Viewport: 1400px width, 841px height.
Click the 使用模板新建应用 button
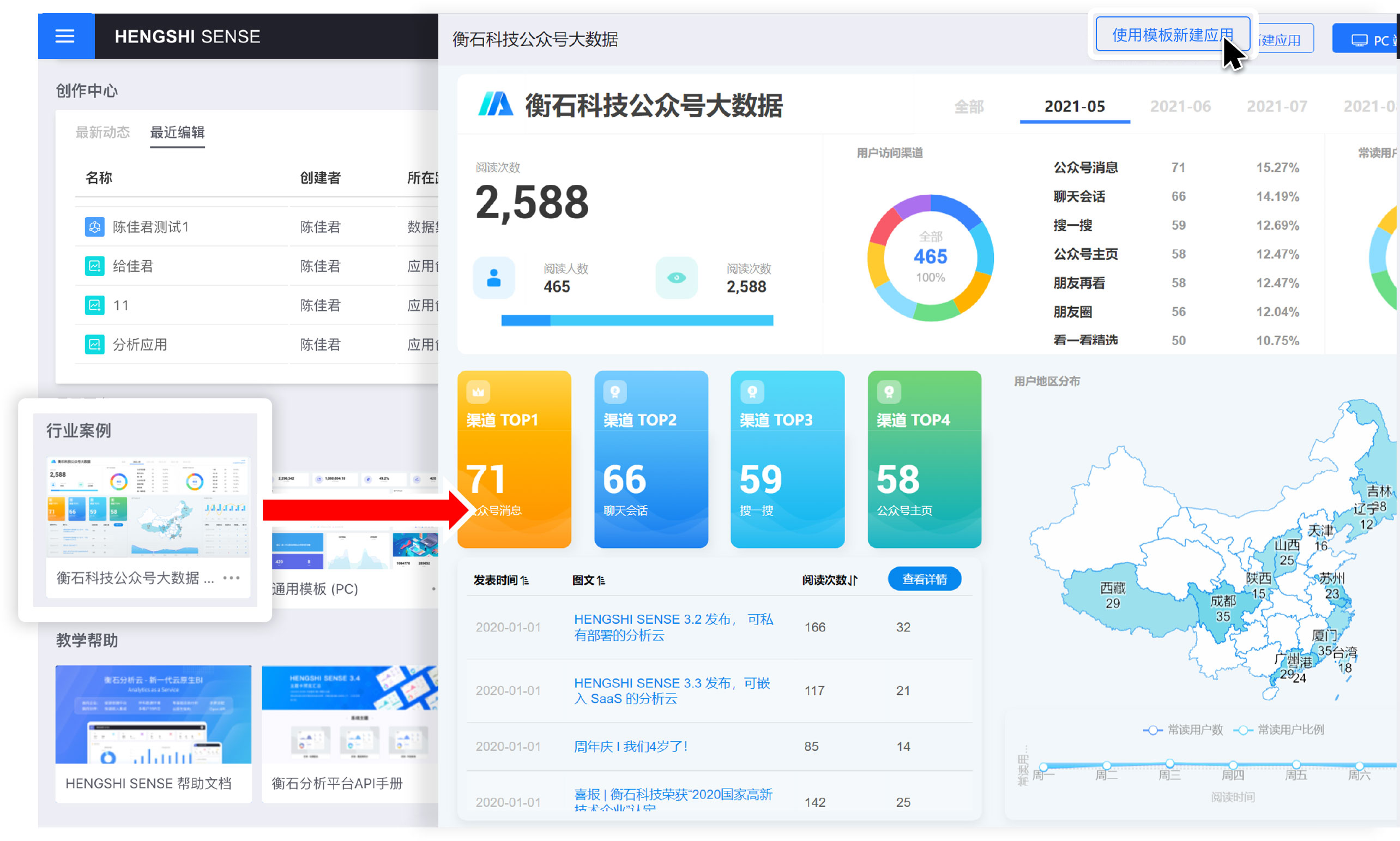coord(1172,35)
